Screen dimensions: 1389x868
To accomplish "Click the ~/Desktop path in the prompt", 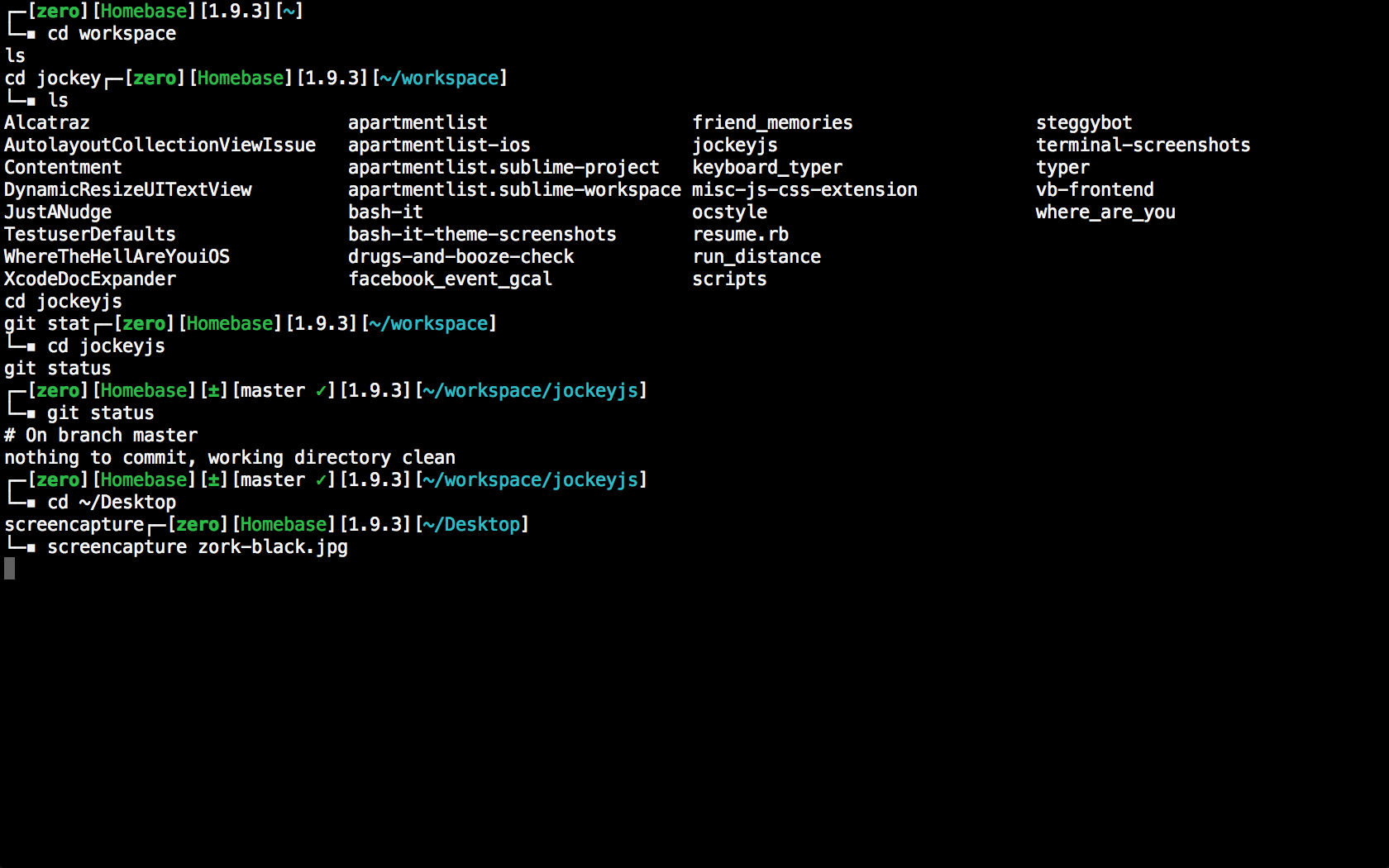I will click(x=471, y=525).
